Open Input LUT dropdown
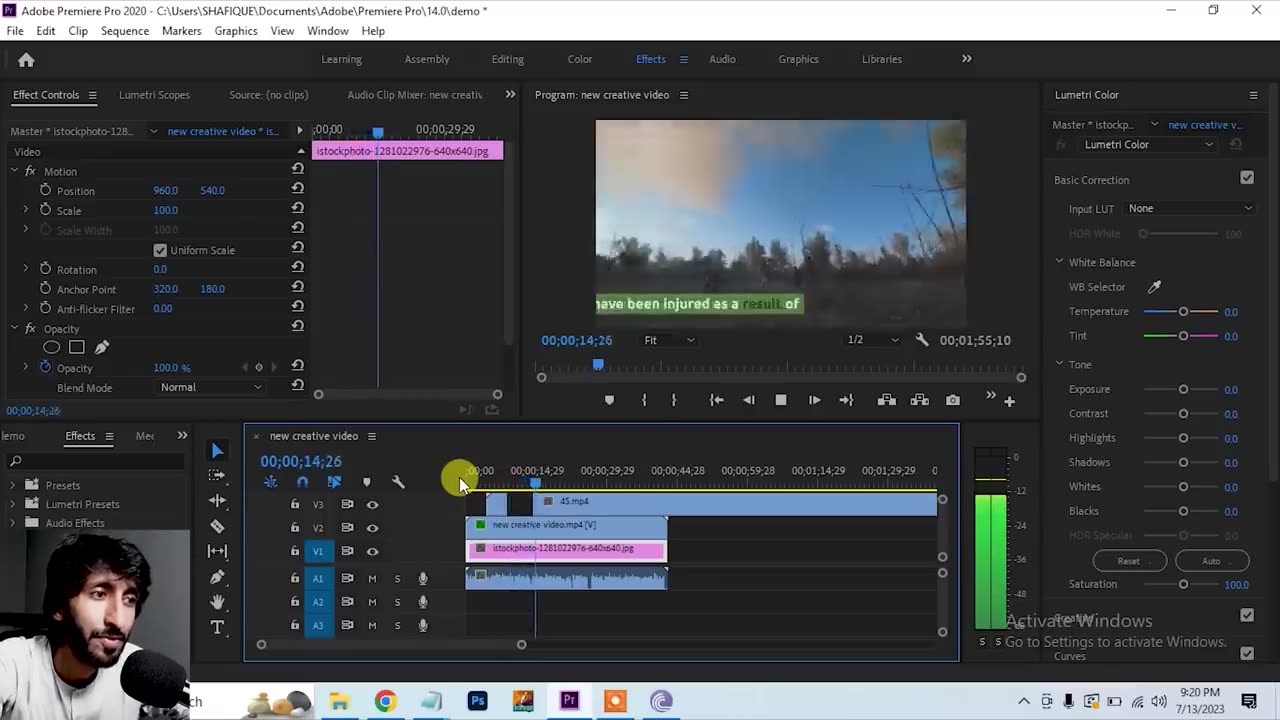The width and height of the screenshot is (1280, 720). (x=1190, y=208)
